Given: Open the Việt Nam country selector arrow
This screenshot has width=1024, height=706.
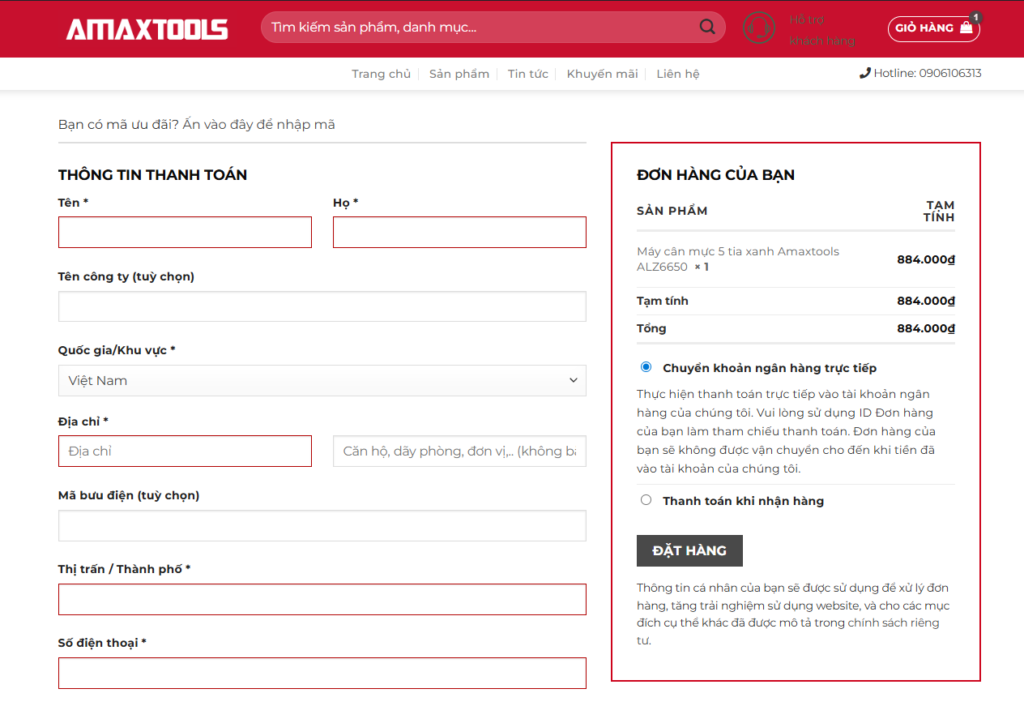Looking at the screenshot, I should tap(573, 380).
